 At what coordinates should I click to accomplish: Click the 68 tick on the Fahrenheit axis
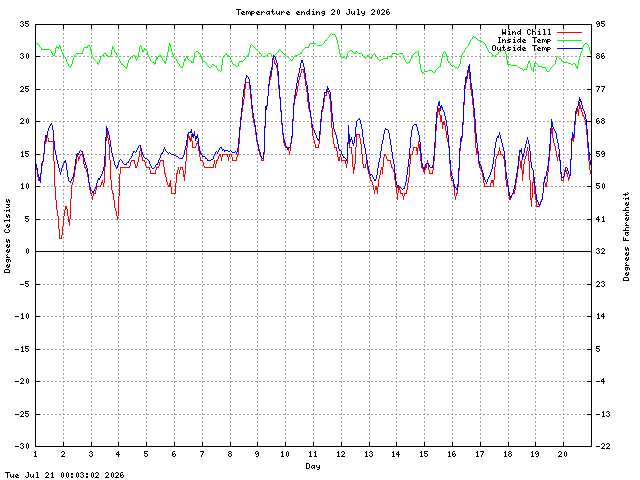(600, 121)
